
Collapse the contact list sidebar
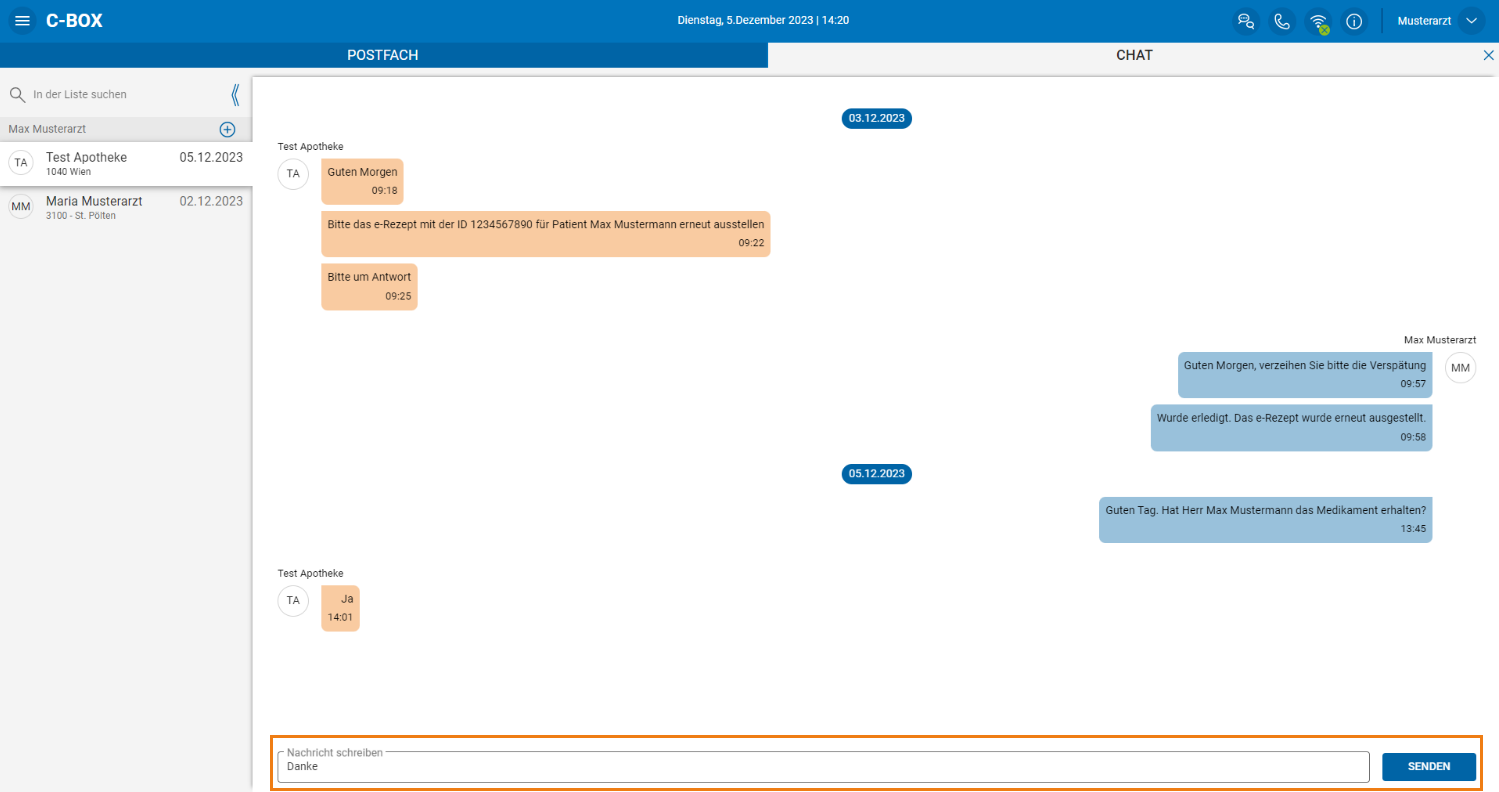pos(235,94)
